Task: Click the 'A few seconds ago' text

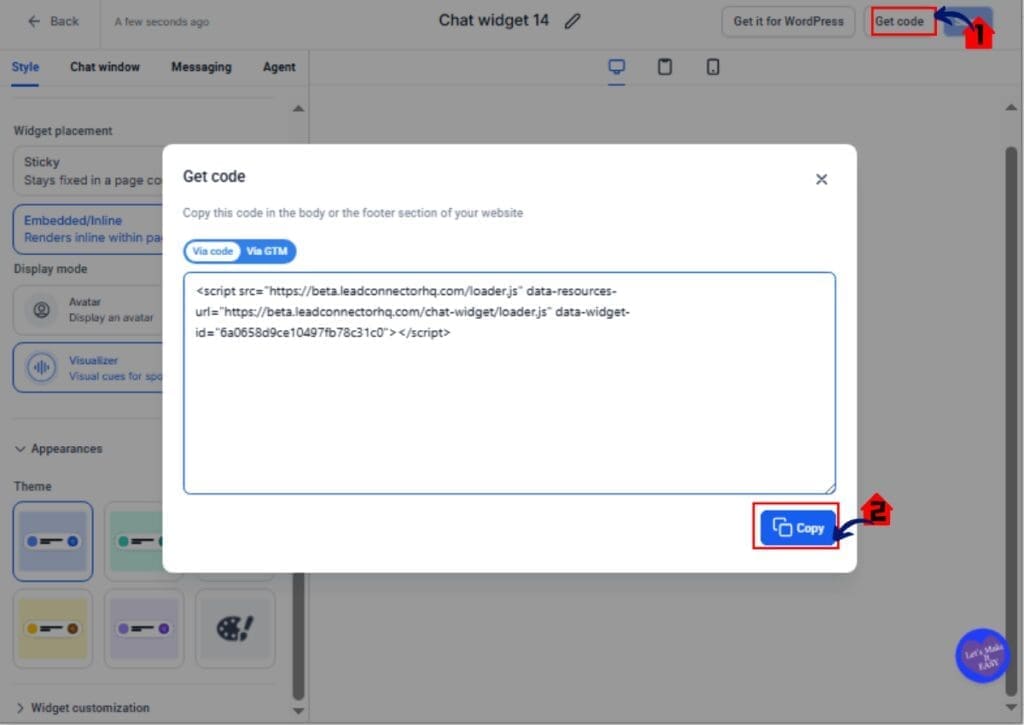Action: click(x=162, y=22)
